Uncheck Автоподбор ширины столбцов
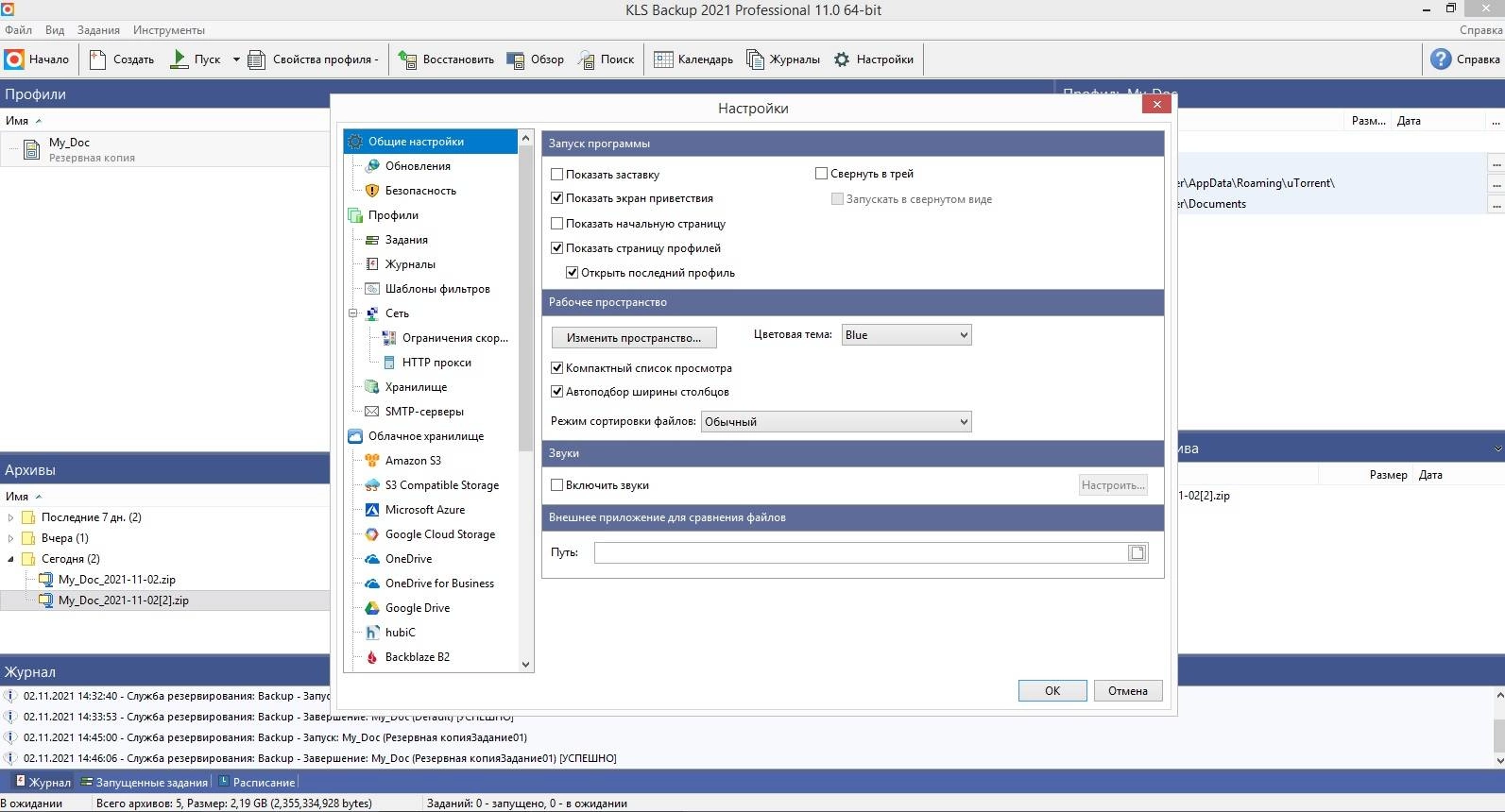 [x=557, y=392]
